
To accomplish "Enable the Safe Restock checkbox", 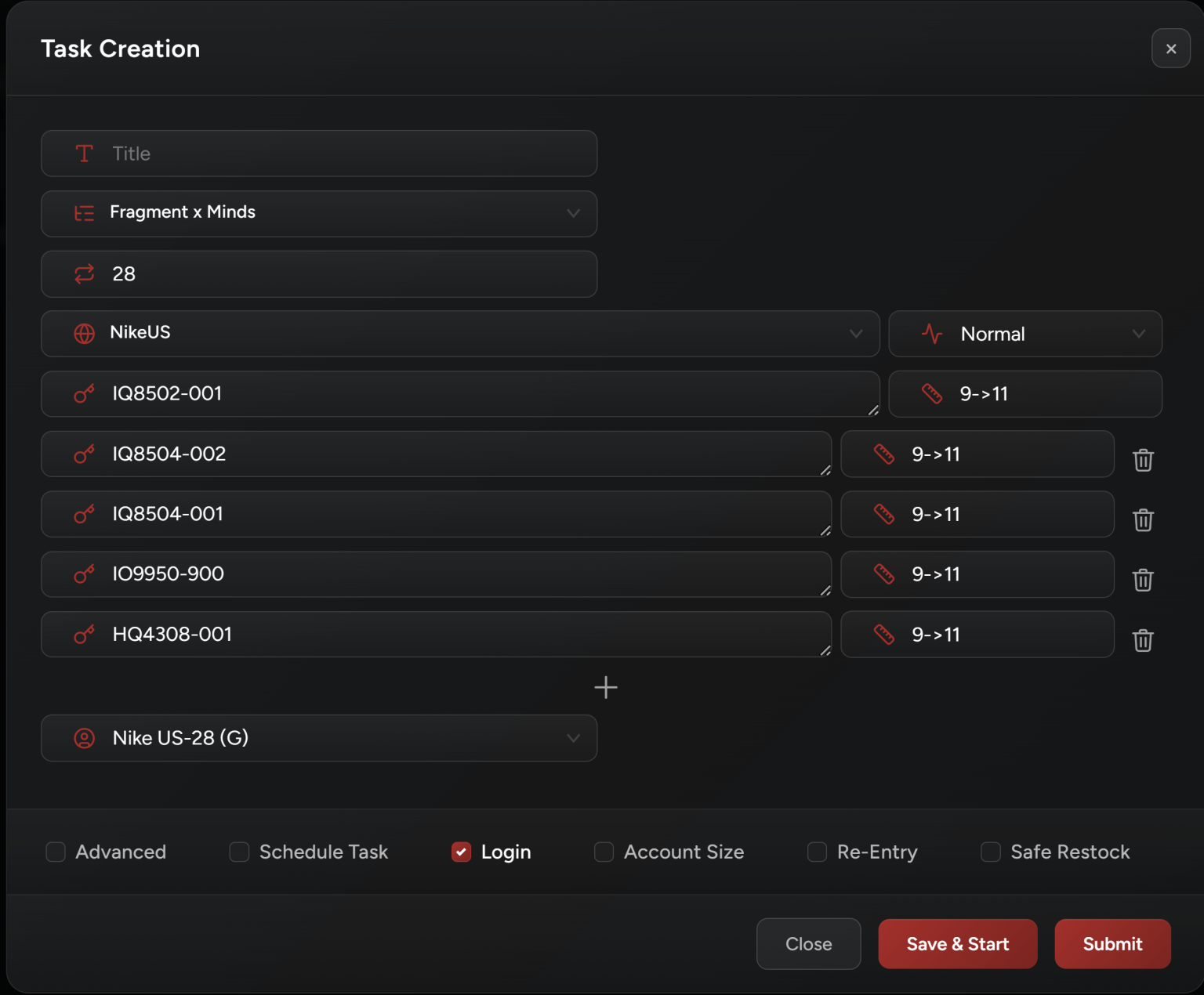I will [991, 852].
